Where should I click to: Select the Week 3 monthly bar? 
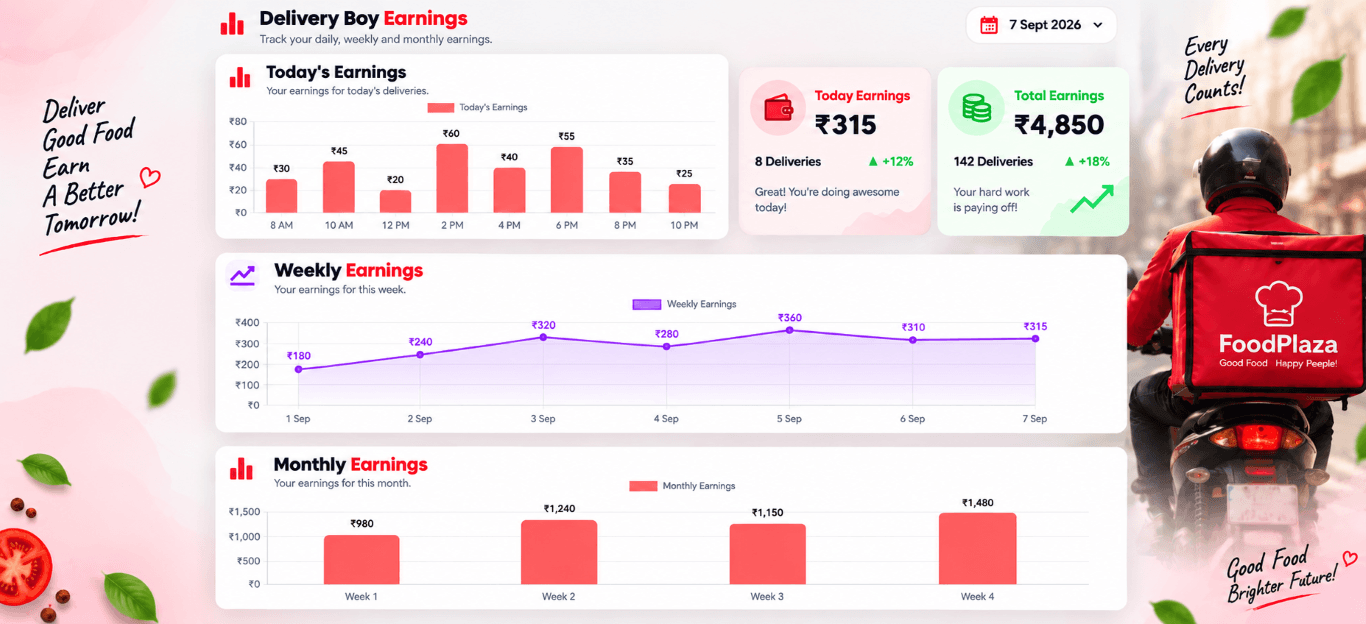coord(767,554)
